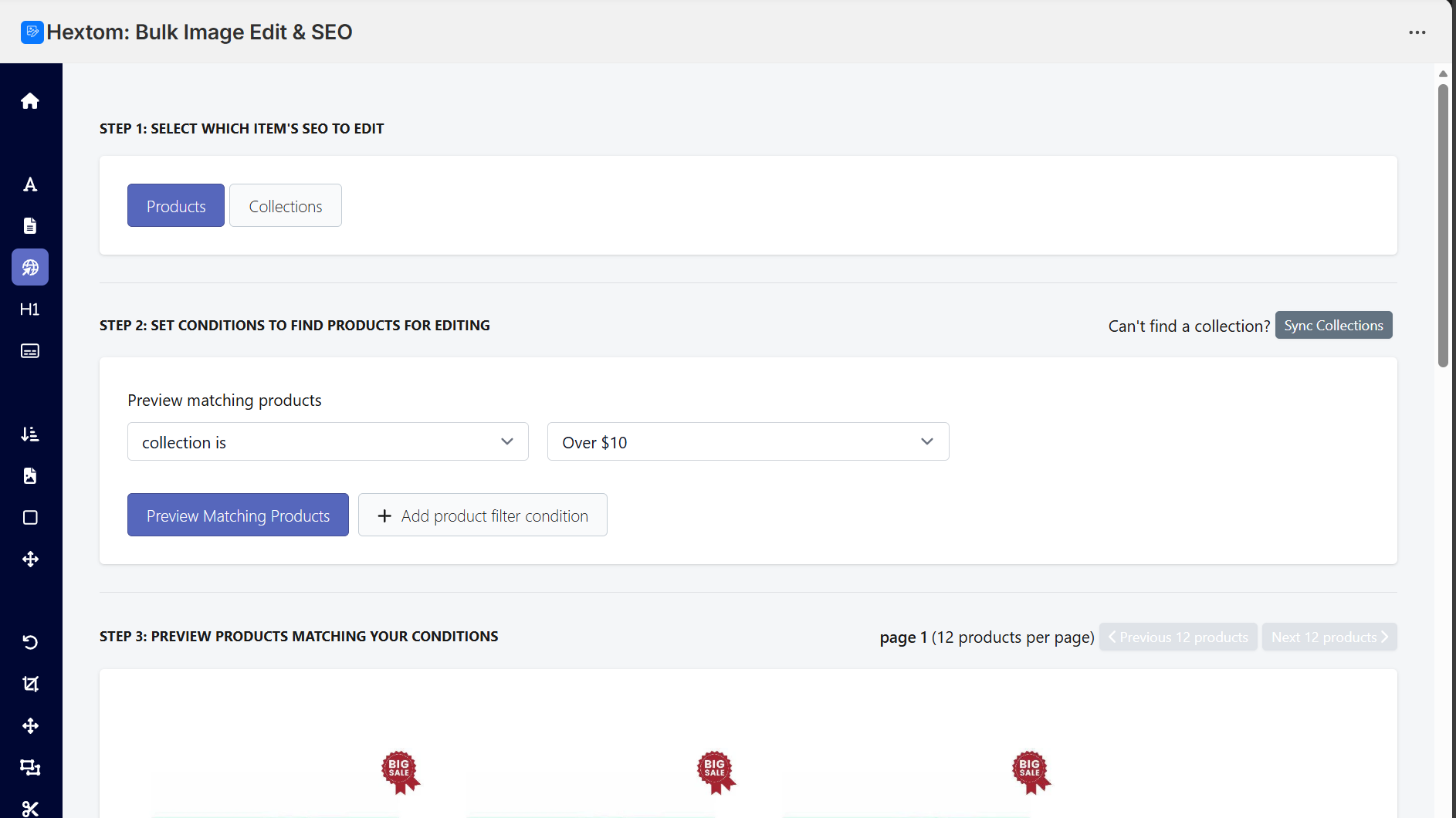Image resolution: width=1456 pixels, height=818 pixels.
Task: Click the "Hextom: Bulk Image Edit & SEO" title
Action: click(x=199, y=32)
